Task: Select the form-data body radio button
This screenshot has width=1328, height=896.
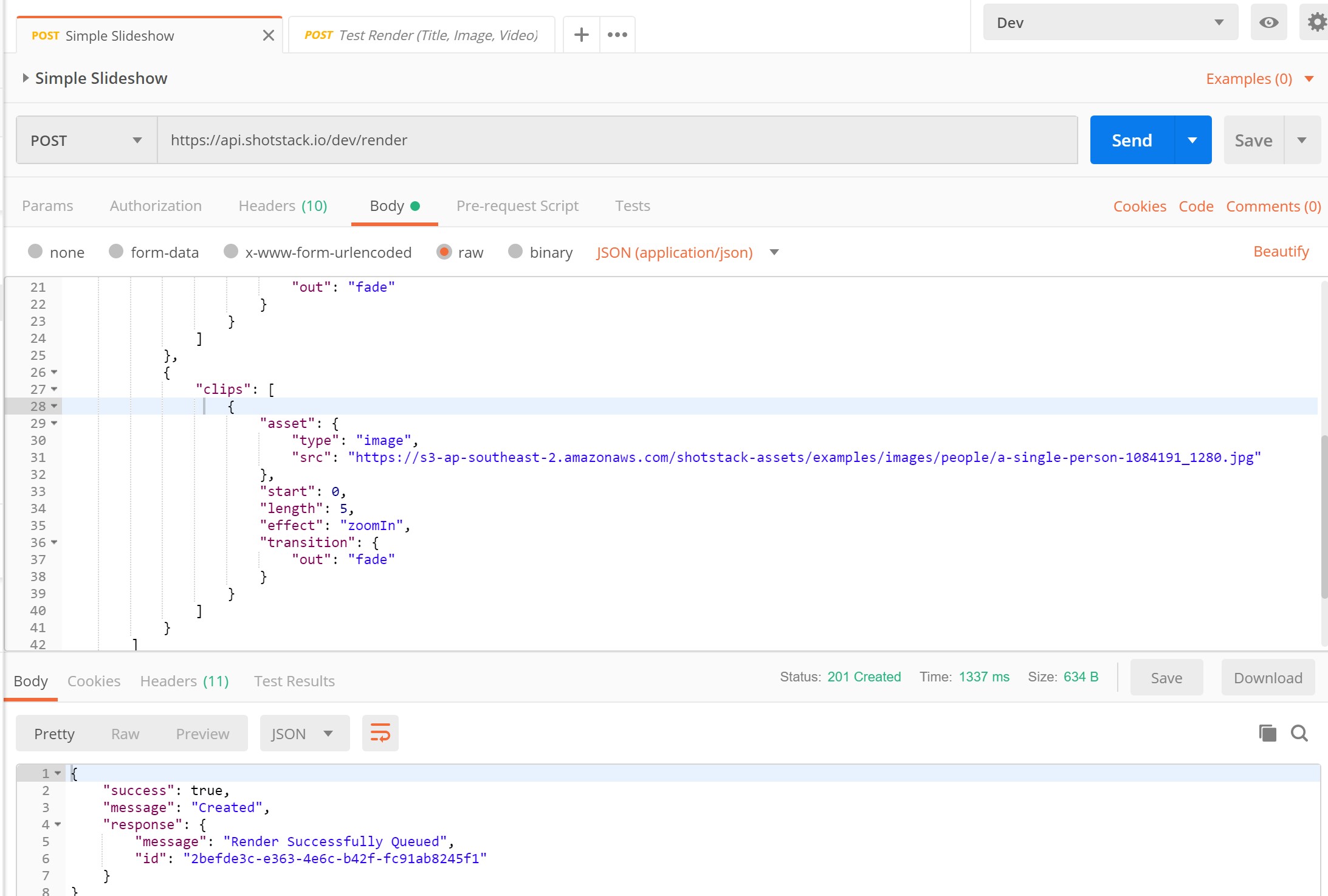Action: [116, 252]
